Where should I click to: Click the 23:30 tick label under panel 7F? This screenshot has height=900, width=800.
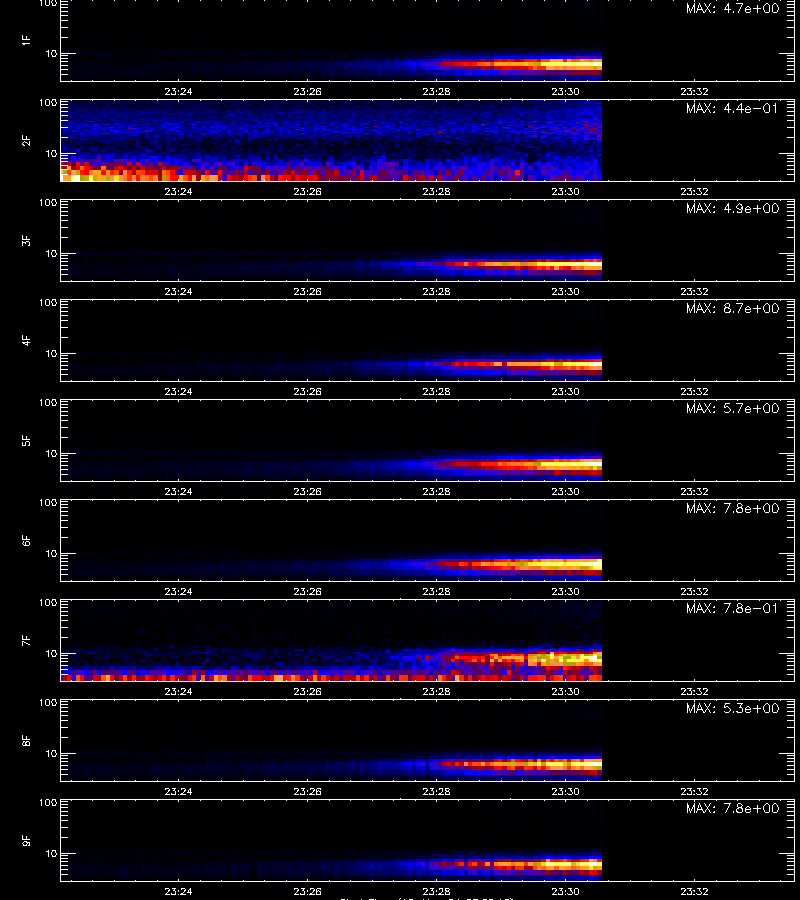tap(565, 691)
